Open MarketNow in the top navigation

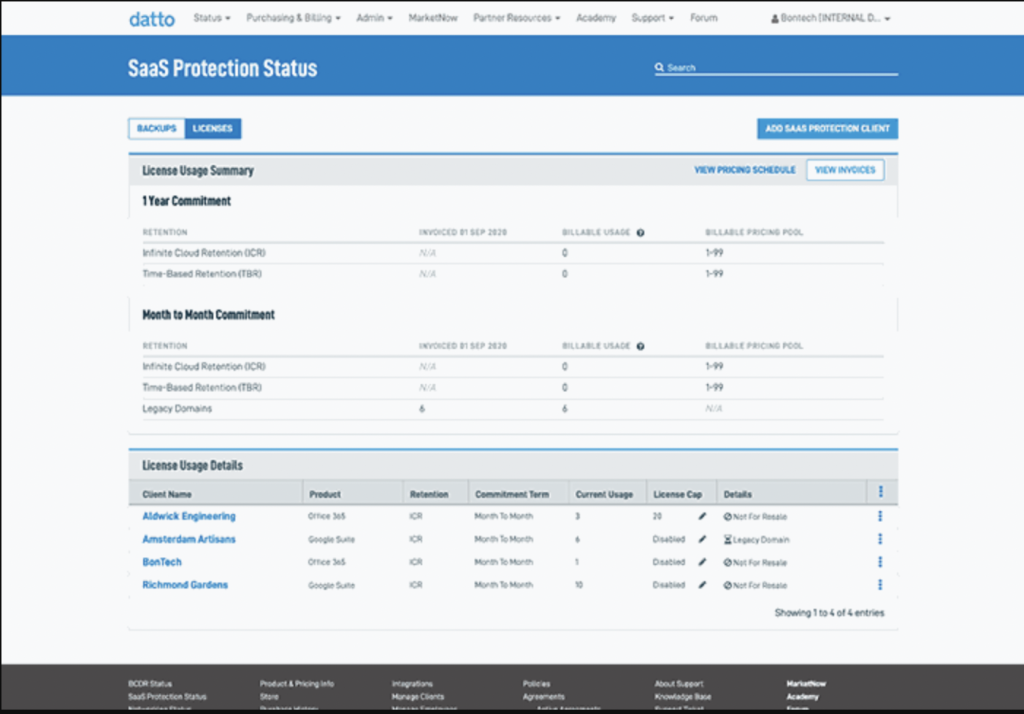tap(433, 18)
